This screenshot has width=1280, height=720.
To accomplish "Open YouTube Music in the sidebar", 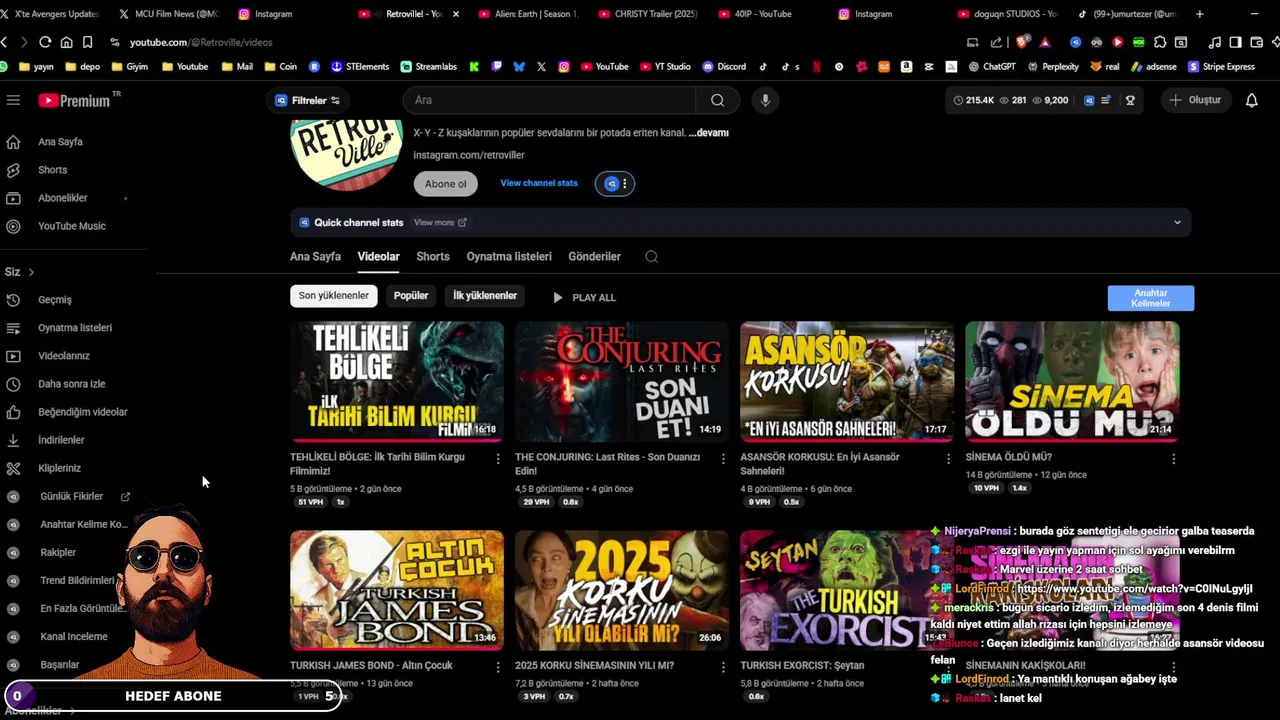I will click(x=71, y=226).
